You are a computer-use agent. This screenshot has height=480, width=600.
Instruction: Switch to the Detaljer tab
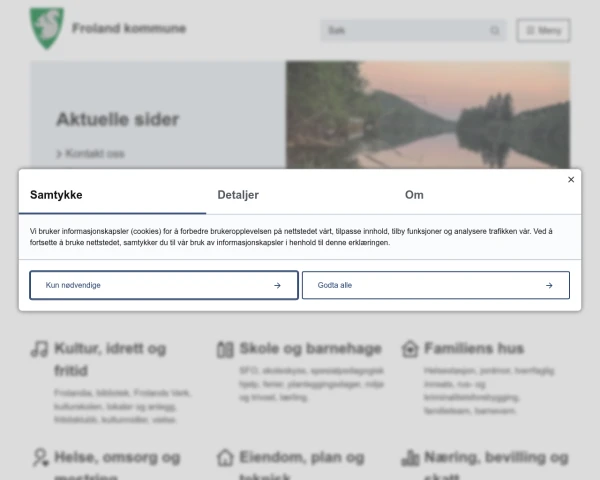tap(238, 195)
